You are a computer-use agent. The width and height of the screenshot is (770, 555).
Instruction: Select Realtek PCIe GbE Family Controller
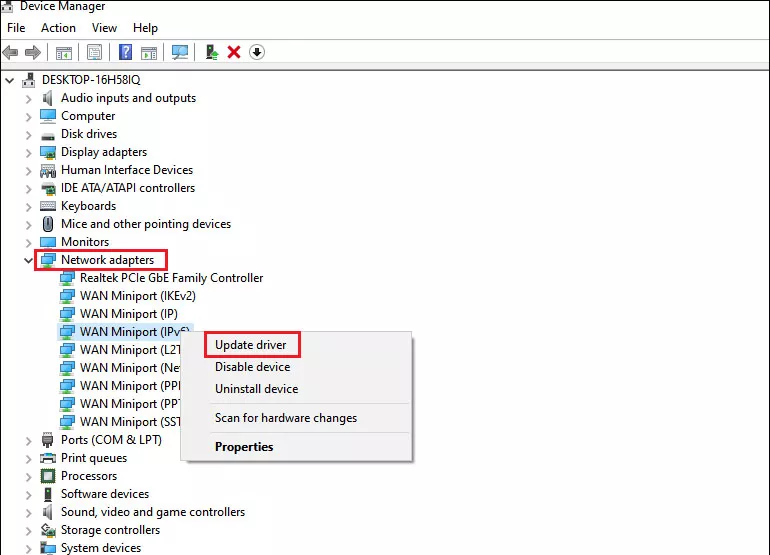coord(171,278)
